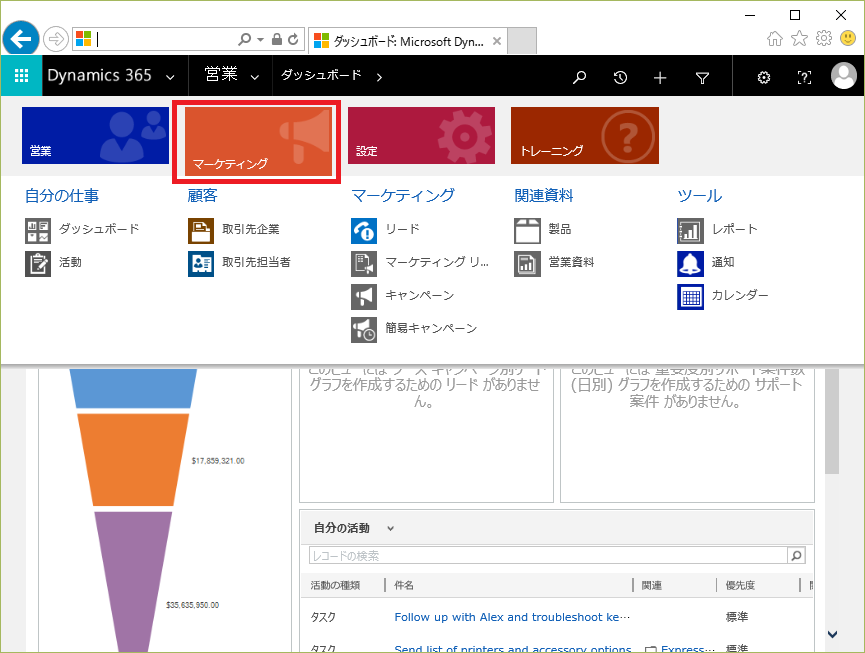Image resolution: width=865 pixels, height=653 pixels.
Task: Open the address bar search dropdown arrow
Action: [x=260, y=40]
